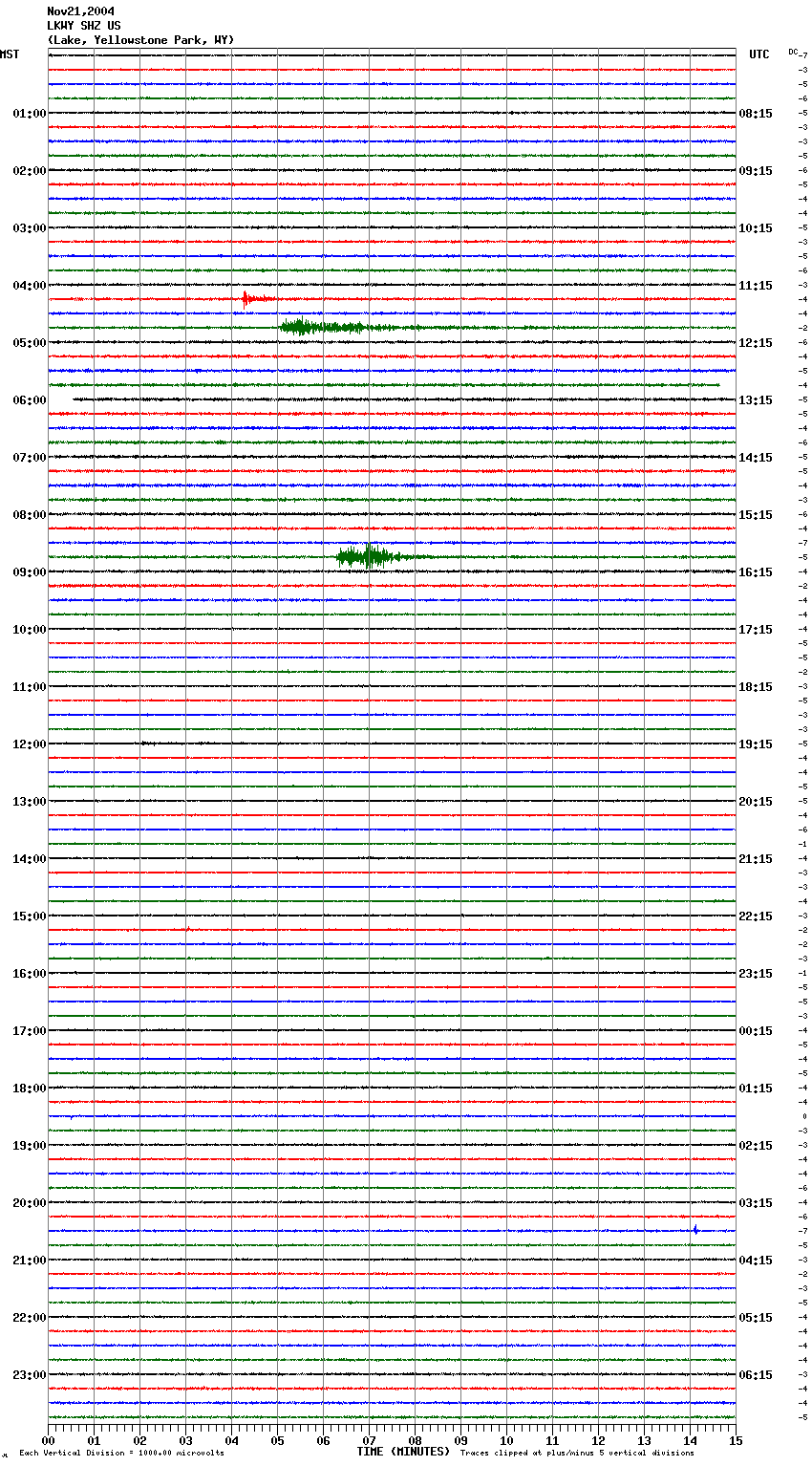Click the Lake, Yellowstone Park, WY location text
This screenshot has width=812, height=1466.
[140, 40]
